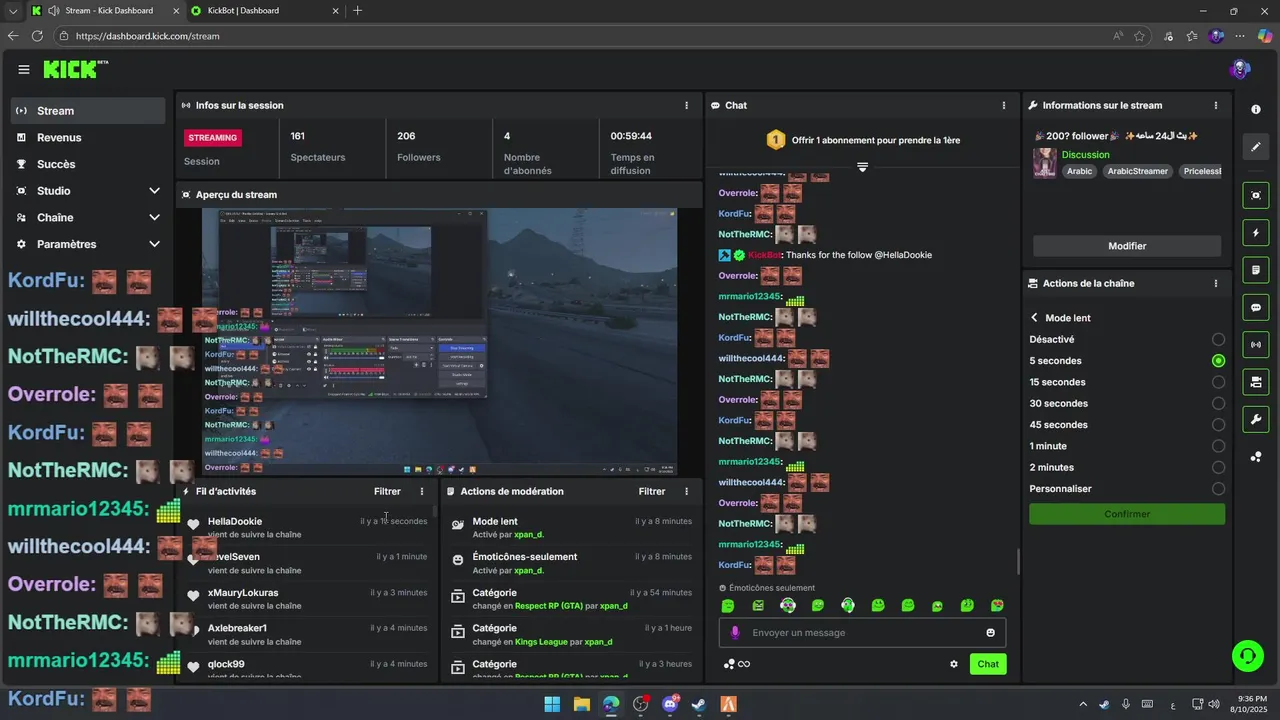
Task: Select 45 secondes slow mode option
Action: pyautogui.click(x=1127, y=425)
